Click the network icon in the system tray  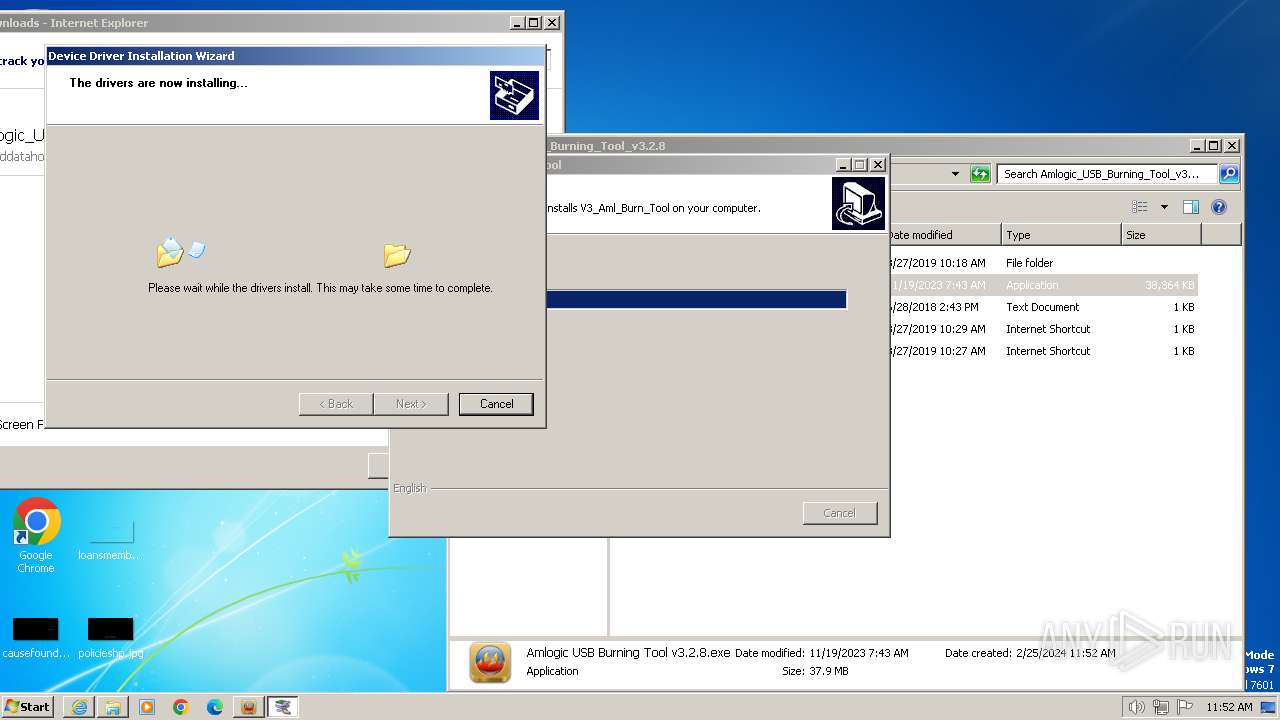click(x=1160, y=707)
